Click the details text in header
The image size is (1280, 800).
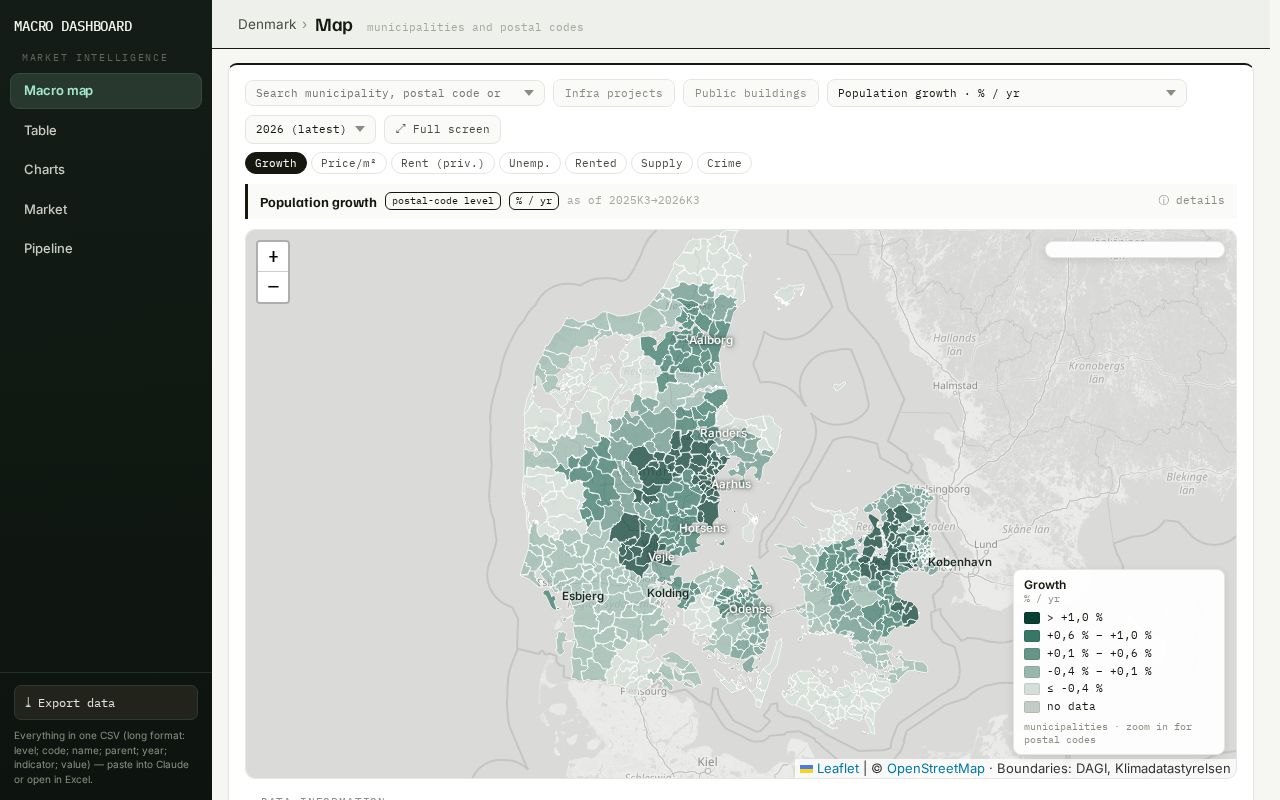click(x=1200, y=200)
